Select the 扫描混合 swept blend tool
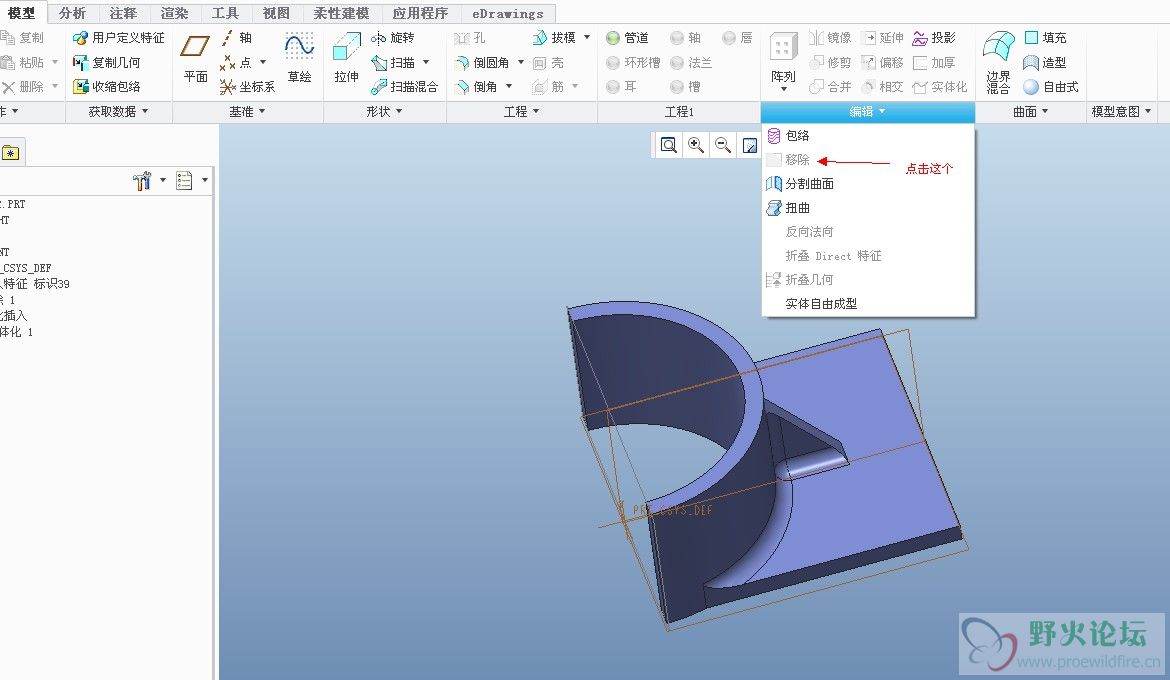The height and width of the screenshot is (680, 1170). point(404,87)
